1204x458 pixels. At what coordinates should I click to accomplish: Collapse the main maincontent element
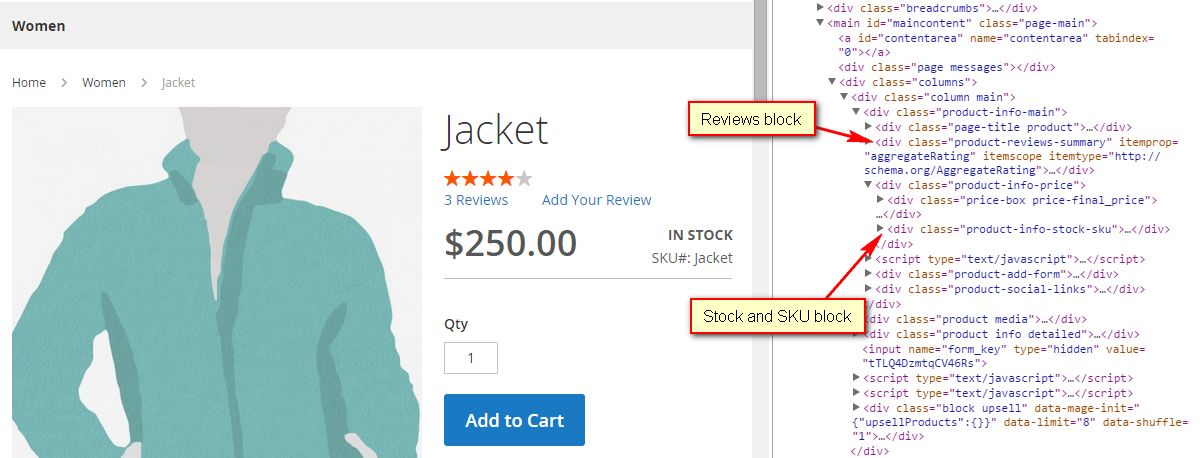pos(821,23)
